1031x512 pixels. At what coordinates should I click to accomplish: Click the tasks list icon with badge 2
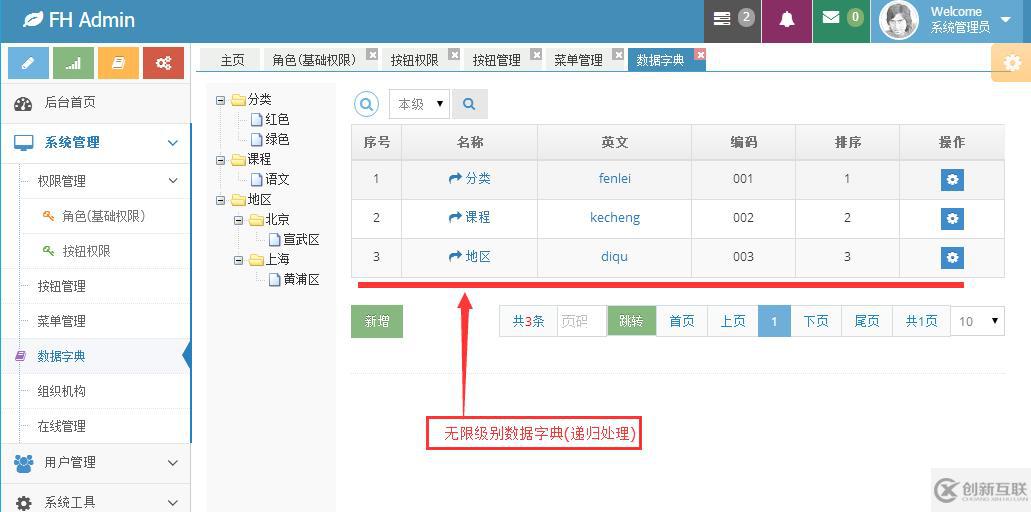point(732,19)
